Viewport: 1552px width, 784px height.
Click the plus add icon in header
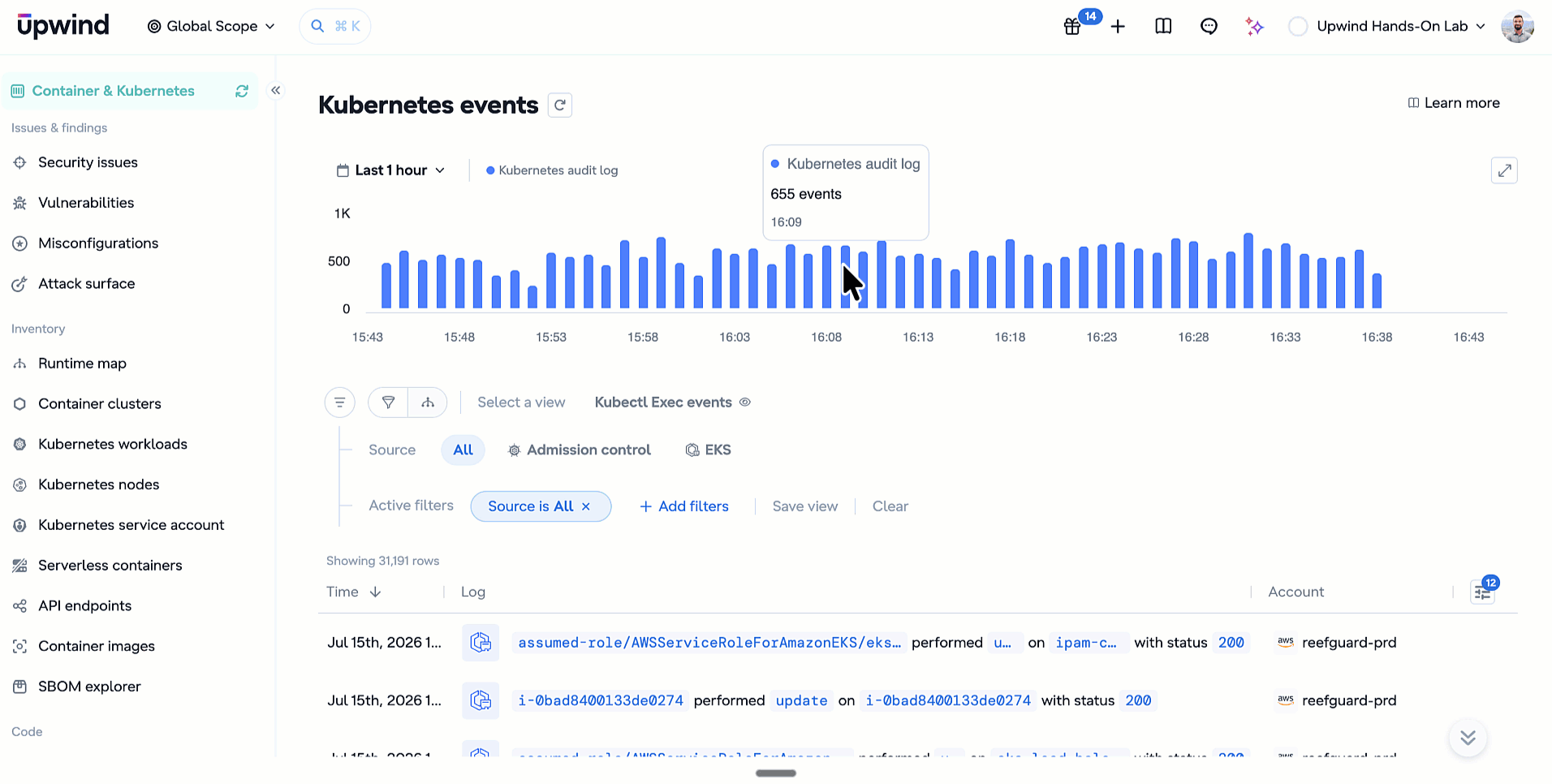1118,27
